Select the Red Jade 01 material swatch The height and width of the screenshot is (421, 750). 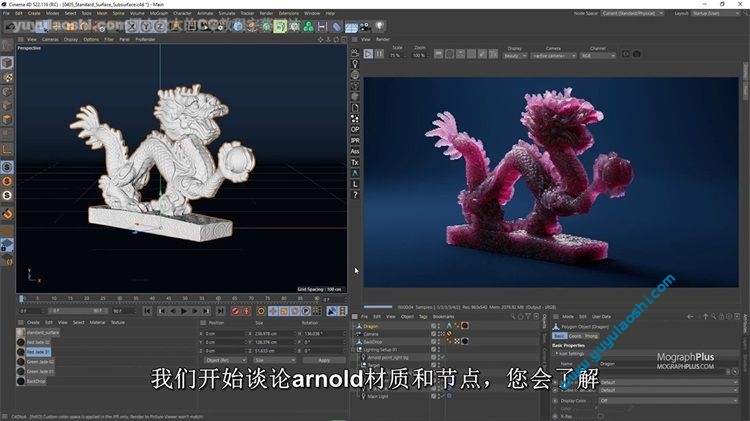point(21,352)
